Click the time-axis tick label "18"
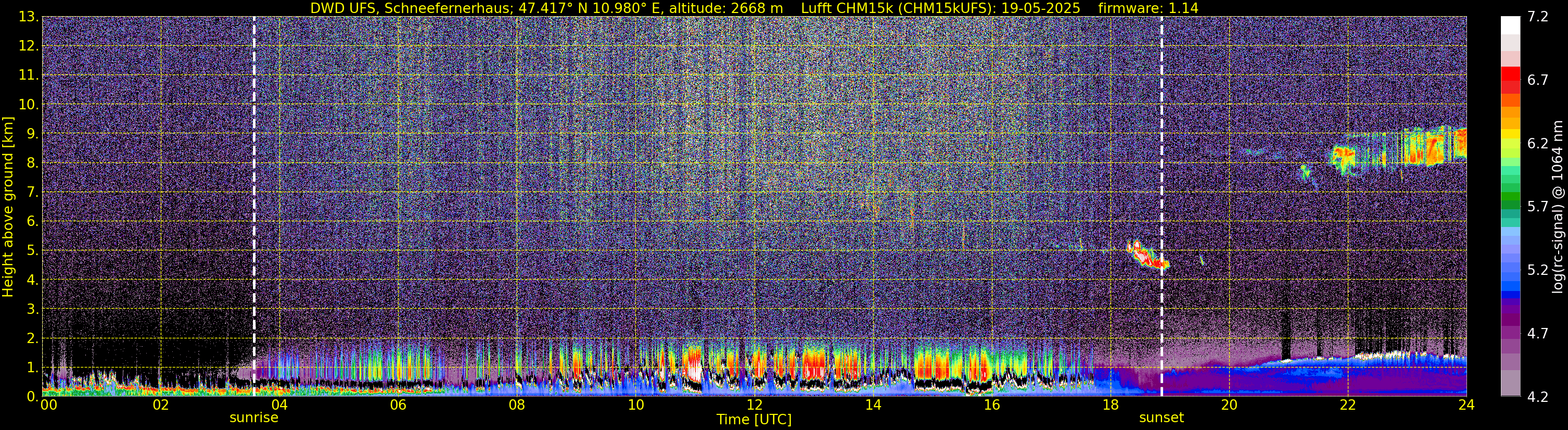The image size is (1568, 430). tap(1110, 405)
